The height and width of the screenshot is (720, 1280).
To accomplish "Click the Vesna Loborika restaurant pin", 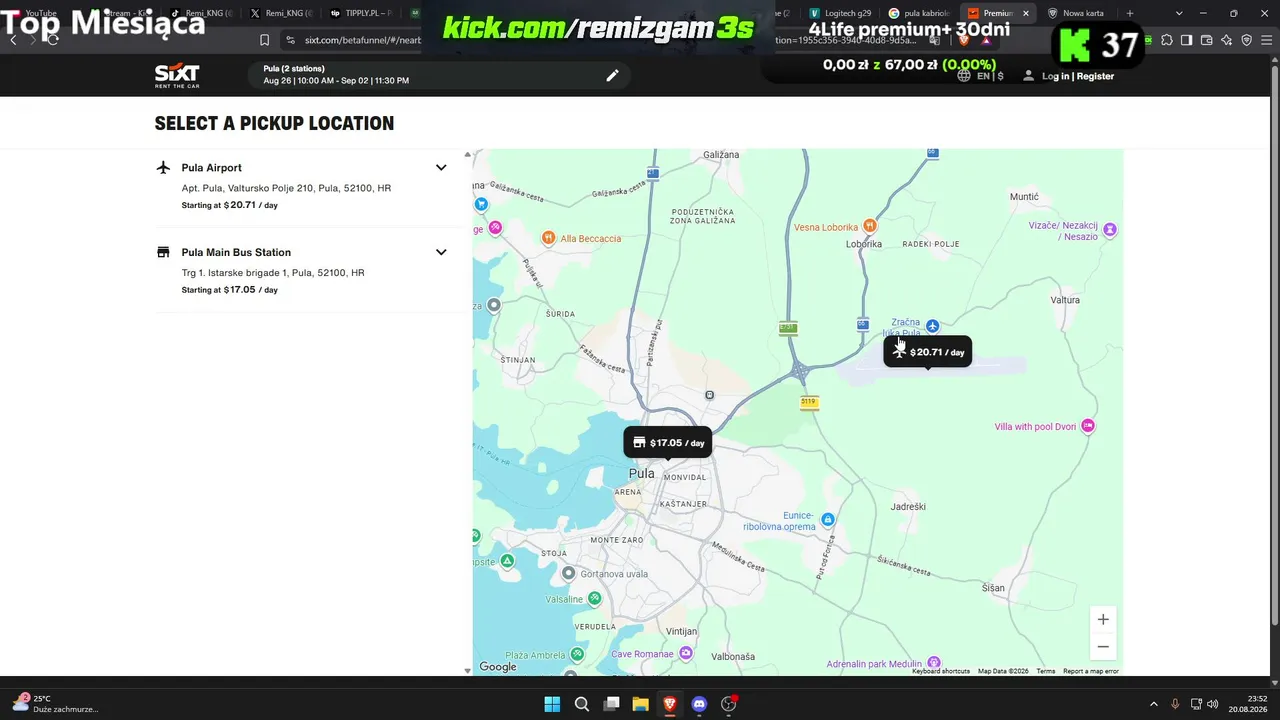I will pos(870,226).
